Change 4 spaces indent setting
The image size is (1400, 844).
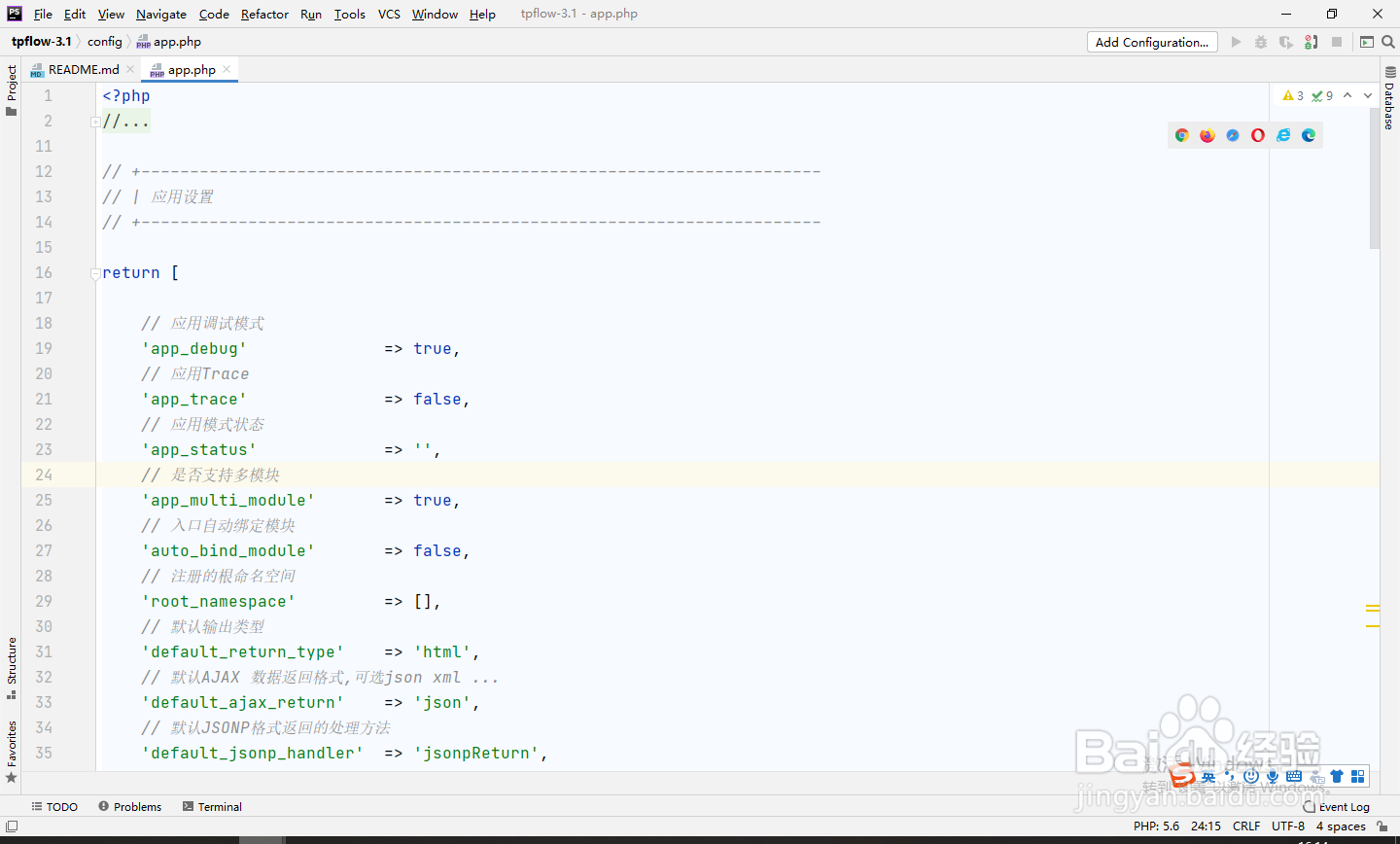1341,826
